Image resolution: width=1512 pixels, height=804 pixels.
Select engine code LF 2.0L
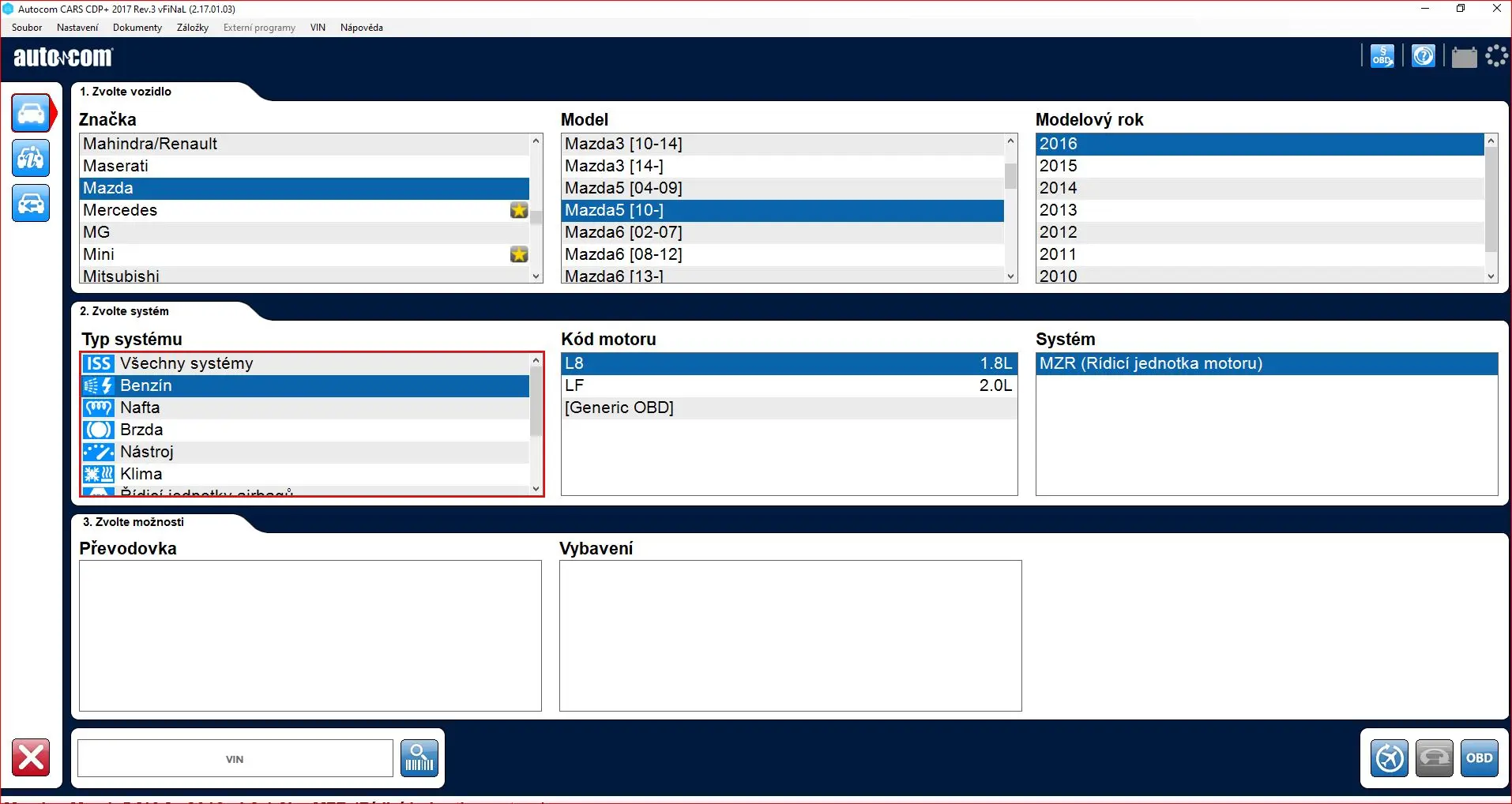[789, 385]
